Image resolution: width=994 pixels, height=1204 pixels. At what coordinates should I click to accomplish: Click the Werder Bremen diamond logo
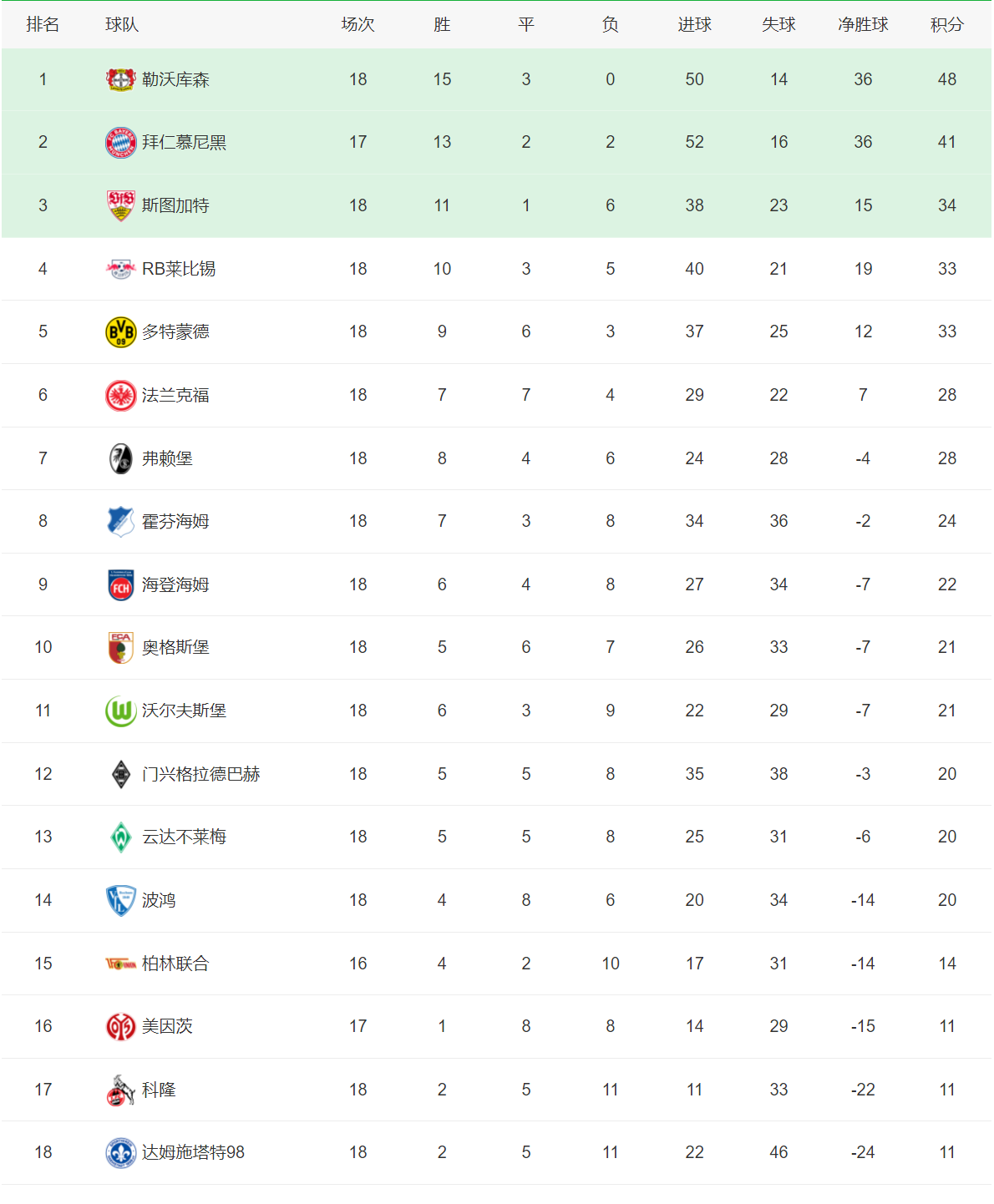[121, 837]
